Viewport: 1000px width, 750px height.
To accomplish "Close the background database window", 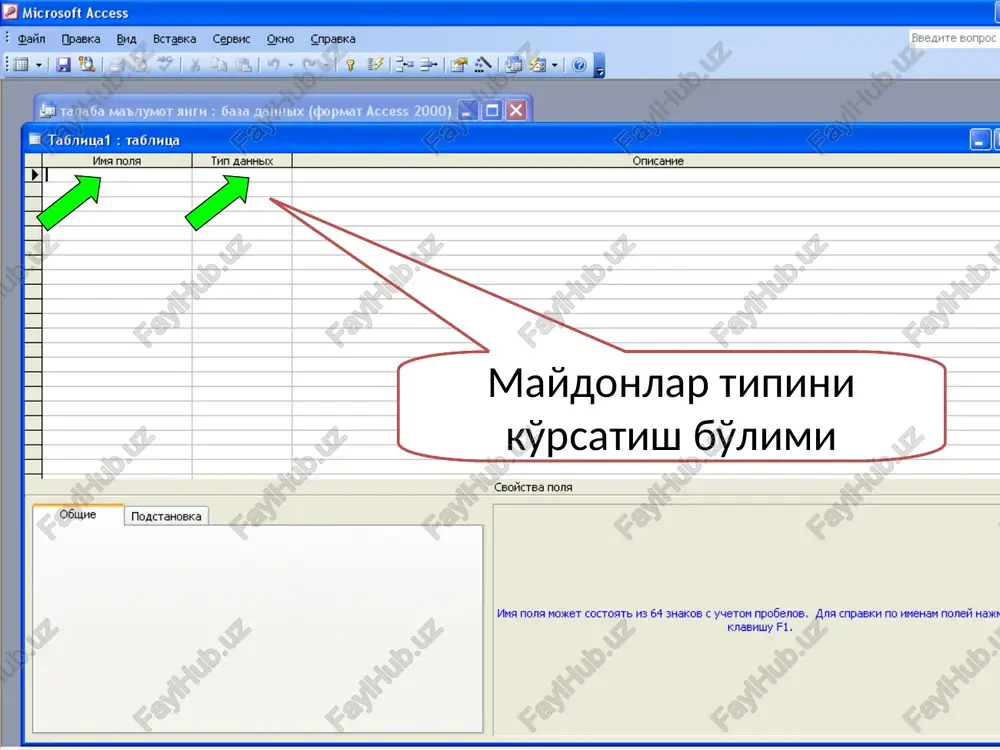I will (516, 110).
